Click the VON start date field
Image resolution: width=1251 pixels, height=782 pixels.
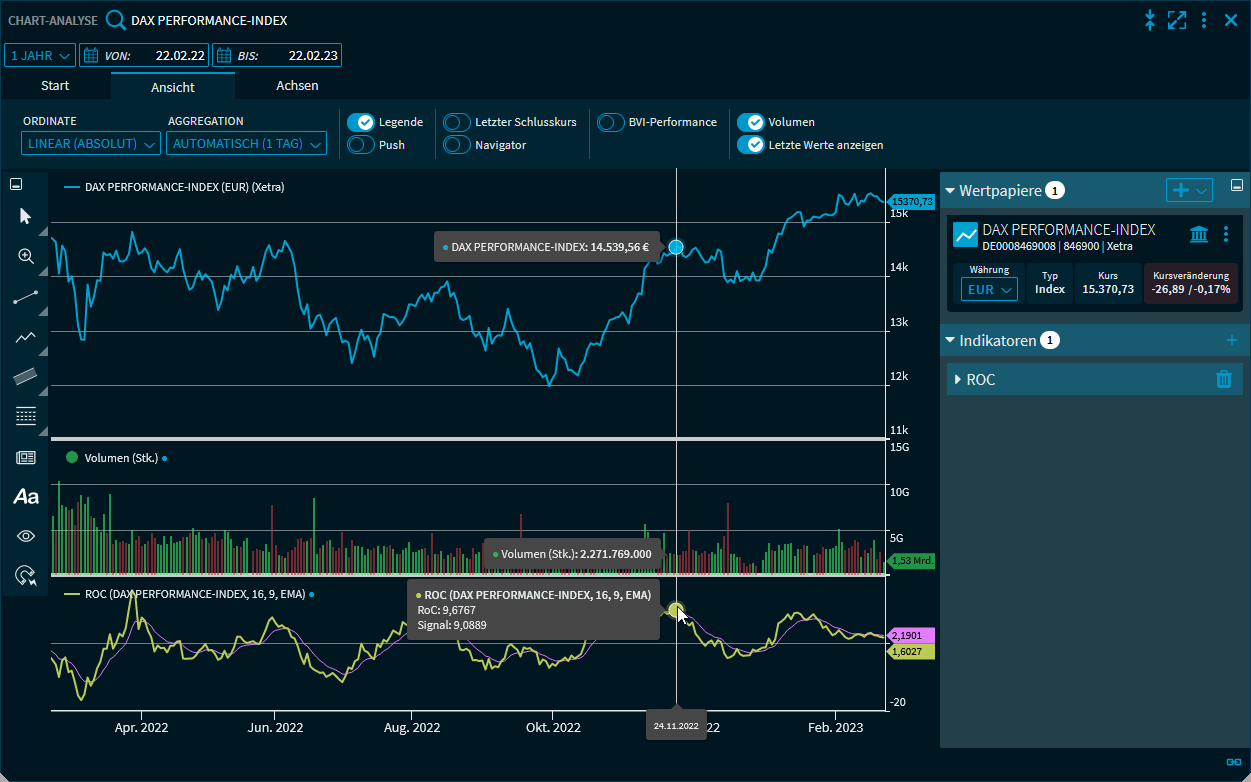pos(143,55)
